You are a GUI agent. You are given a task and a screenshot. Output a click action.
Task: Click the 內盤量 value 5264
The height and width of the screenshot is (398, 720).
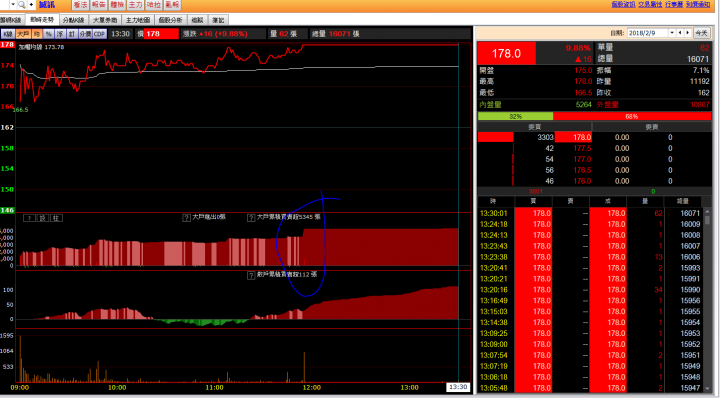pos(584,105)
